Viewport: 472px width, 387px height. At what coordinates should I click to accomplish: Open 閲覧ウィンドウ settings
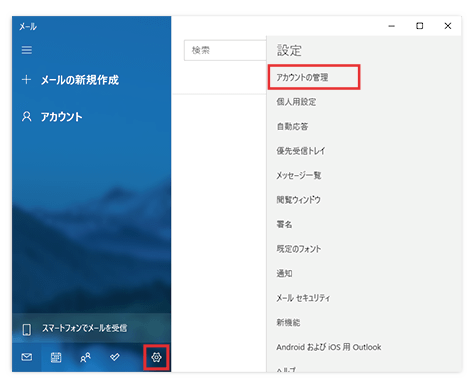click(298, 200)
